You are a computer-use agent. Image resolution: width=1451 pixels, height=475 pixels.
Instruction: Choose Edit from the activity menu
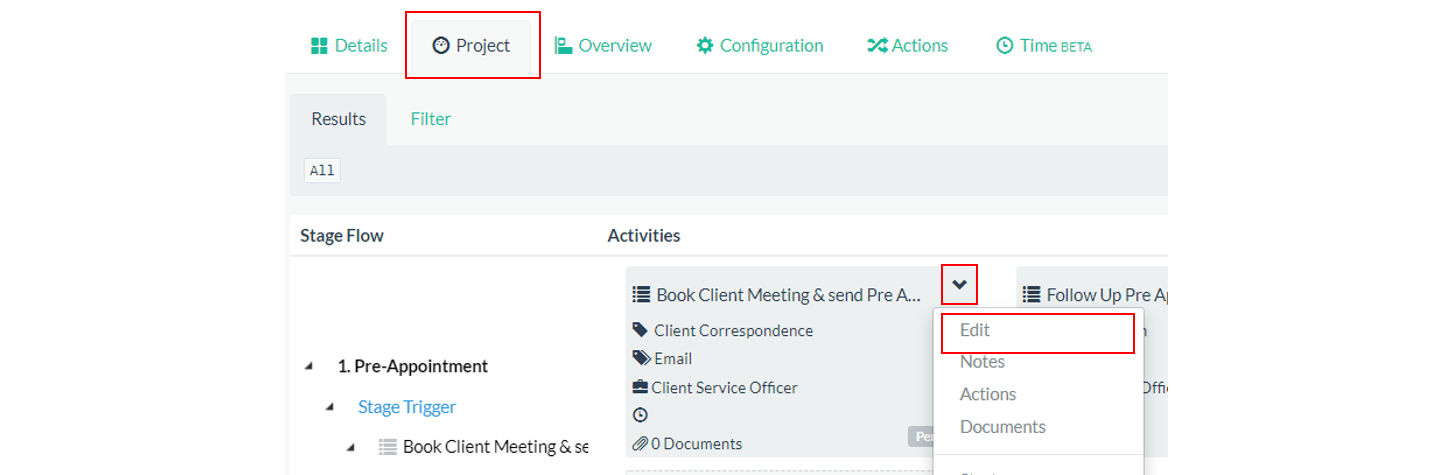pyautogui.click(x=975, y=330)
